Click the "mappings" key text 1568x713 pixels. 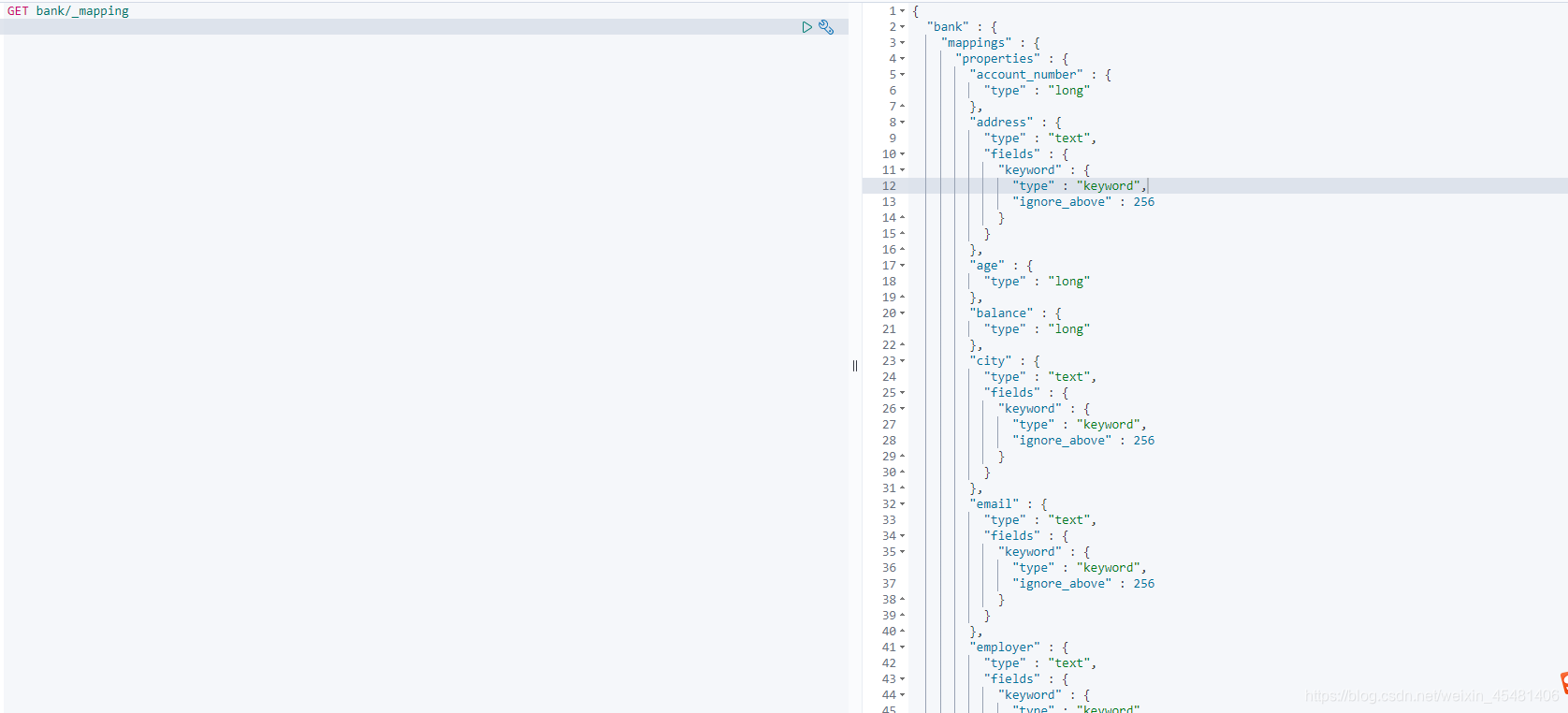tap(977, 43)
